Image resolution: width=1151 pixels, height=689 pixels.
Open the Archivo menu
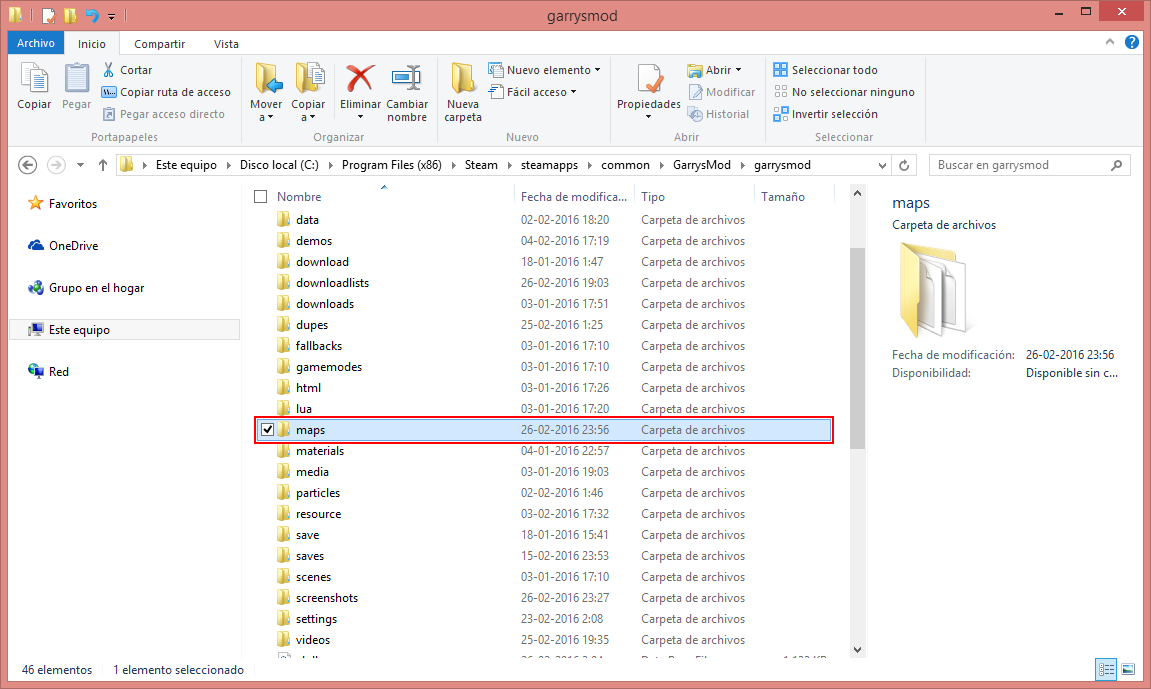tap(36, 43)
